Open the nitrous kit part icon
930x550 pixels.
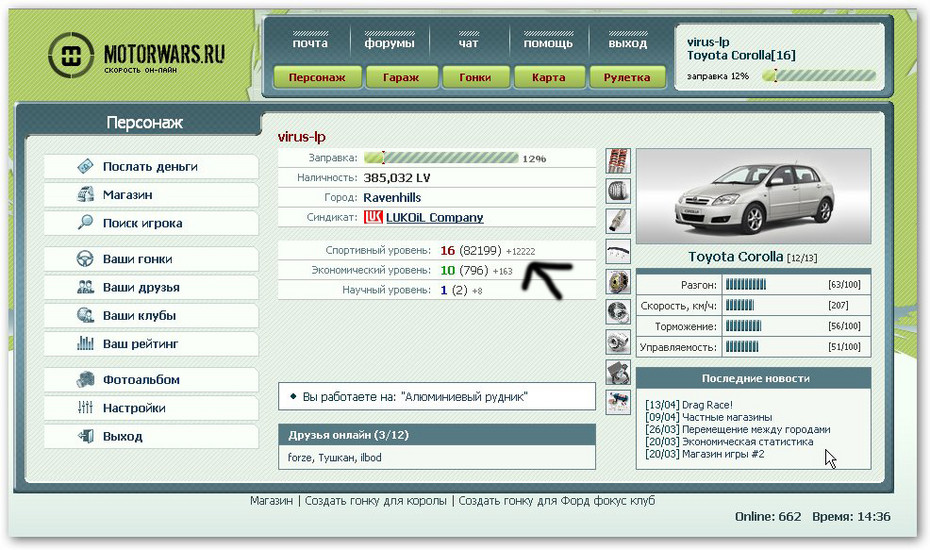click(617, 403)
